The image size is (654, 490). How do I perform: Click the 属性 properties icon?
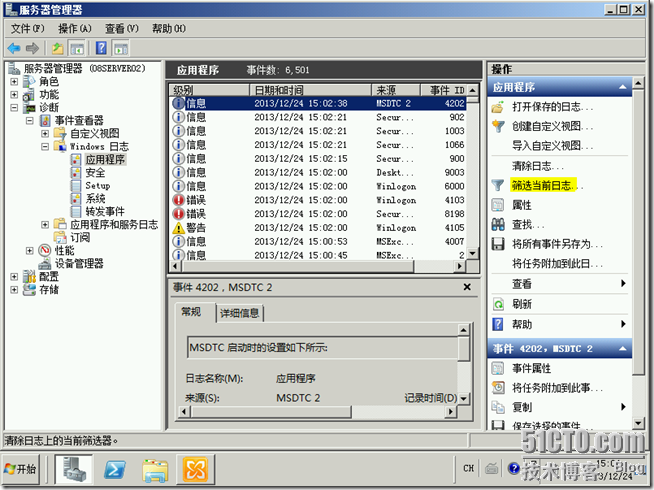tap(498, 205)
